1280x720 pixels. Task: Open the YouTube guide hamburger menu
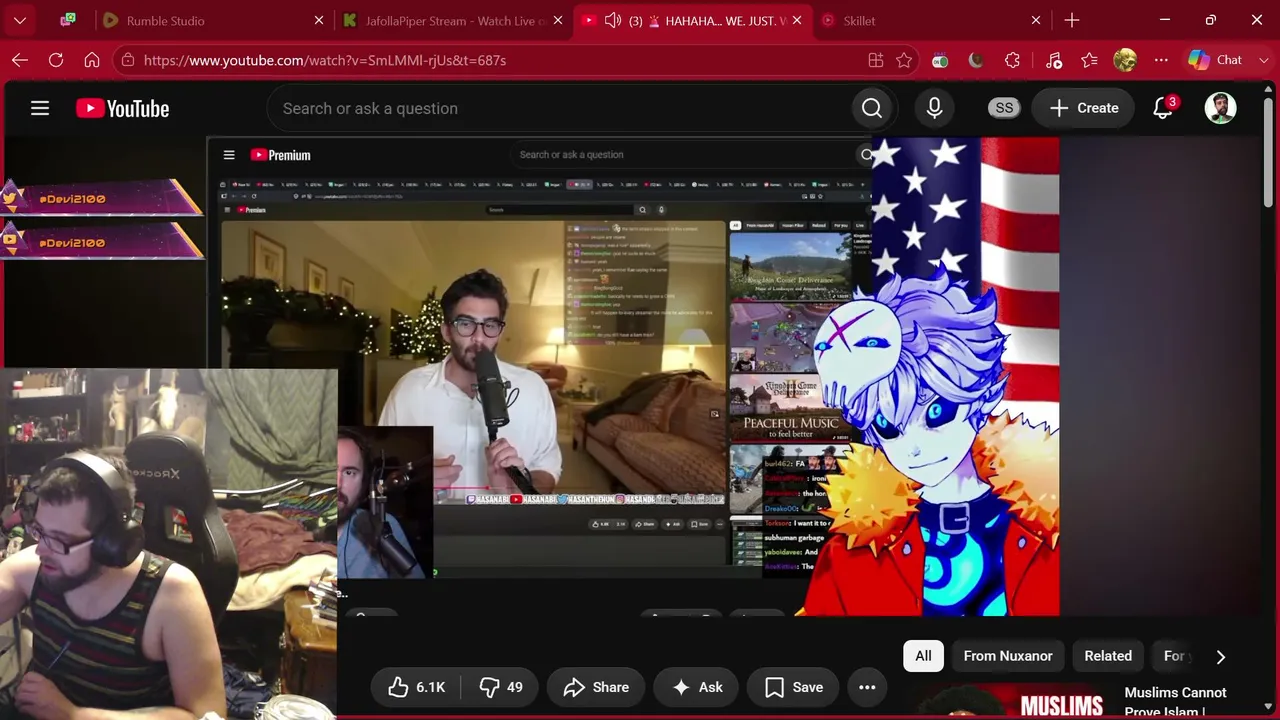tap(40, 108)
